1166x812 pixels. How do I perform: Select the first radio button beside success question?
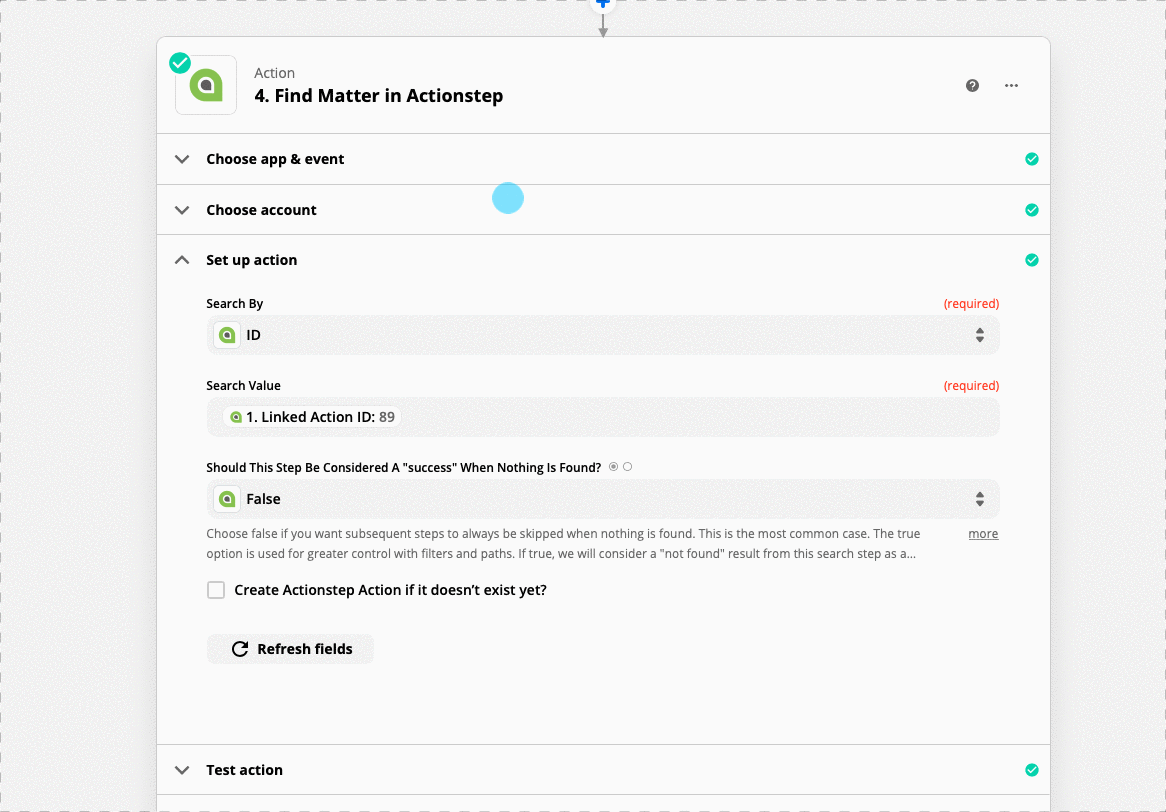613,467
